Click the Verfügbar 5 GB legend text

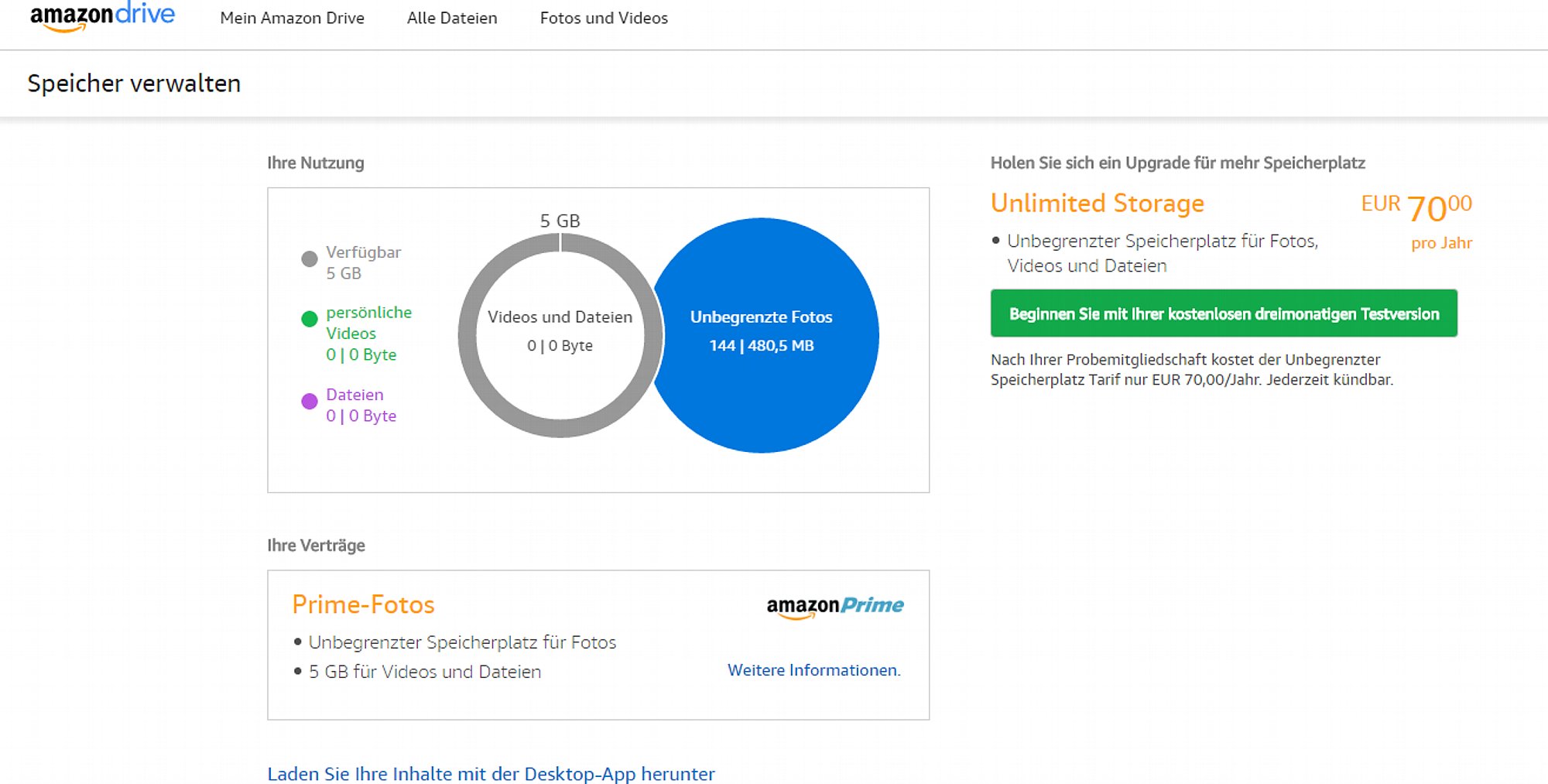coord(363,262)
